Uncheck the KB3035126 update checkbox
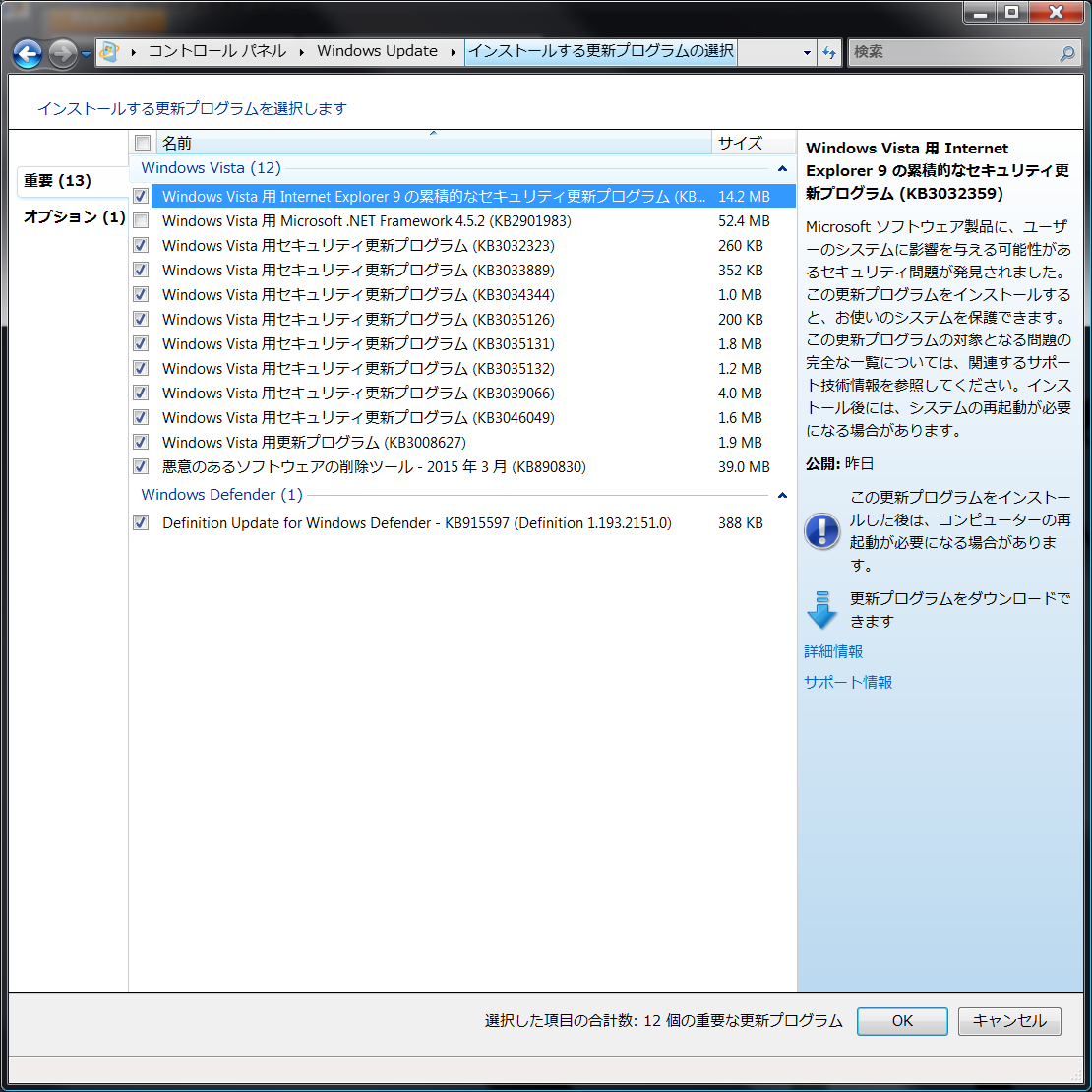 [141, 319]
